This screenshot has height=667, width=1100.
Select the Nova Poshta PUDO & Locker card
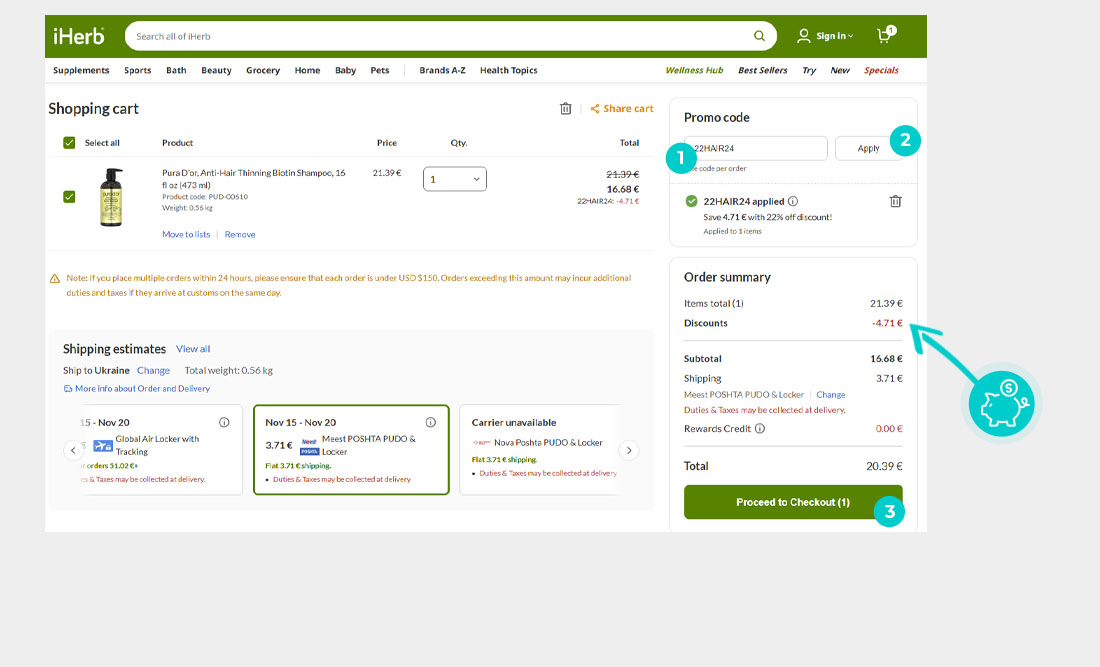pos(540,450)
